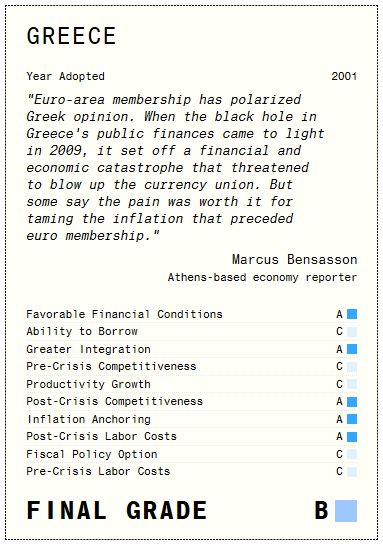Click the Year Adopted label

pos(66,76)
